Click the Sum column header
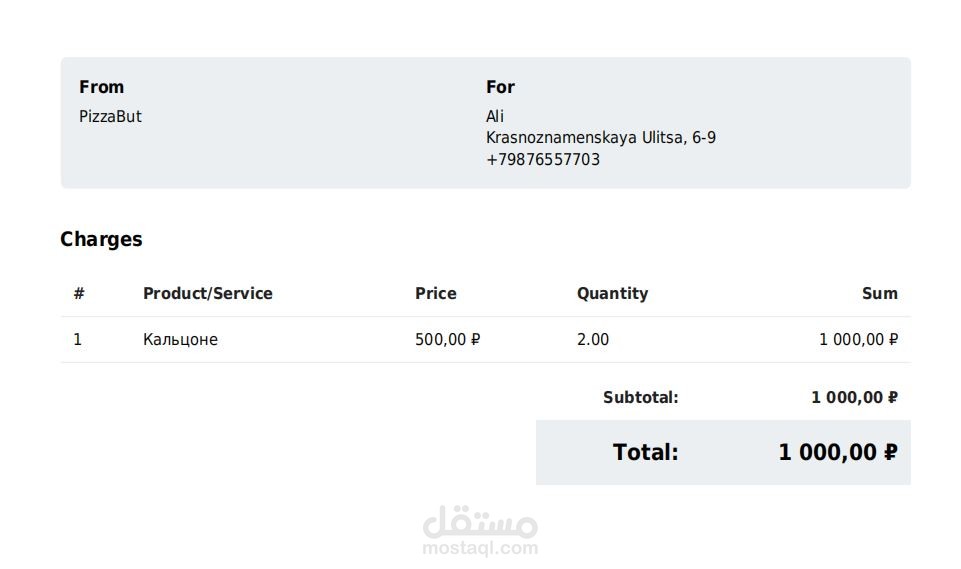961x569 pixels. click(879, 294)
